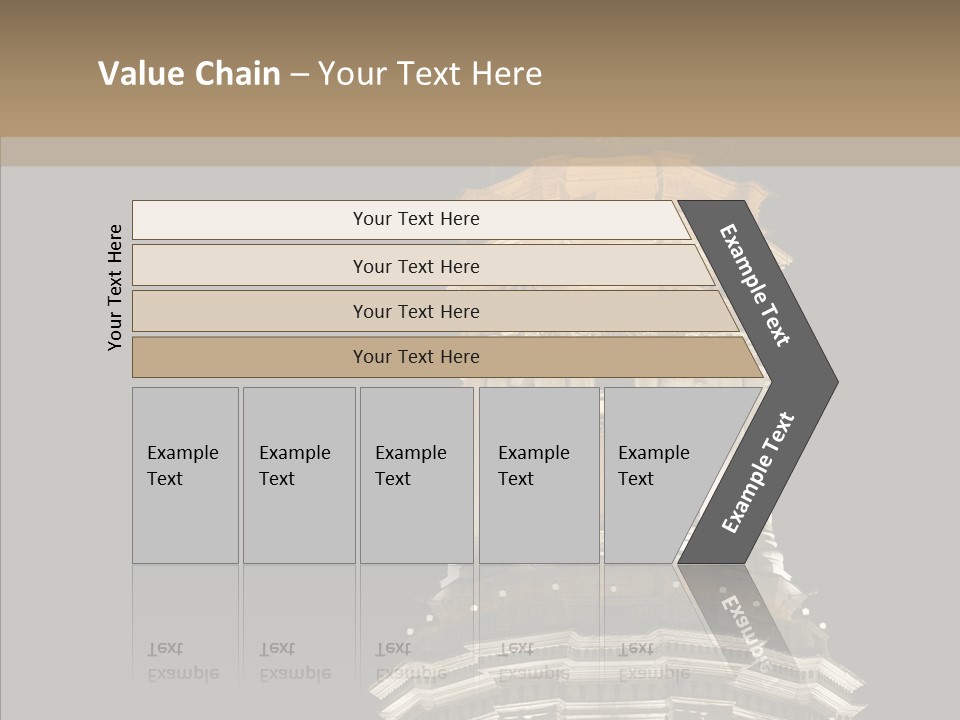Viewport: 960px width, 720px height.
Task: Click the light tan strip below header
Action: (480, 151)
